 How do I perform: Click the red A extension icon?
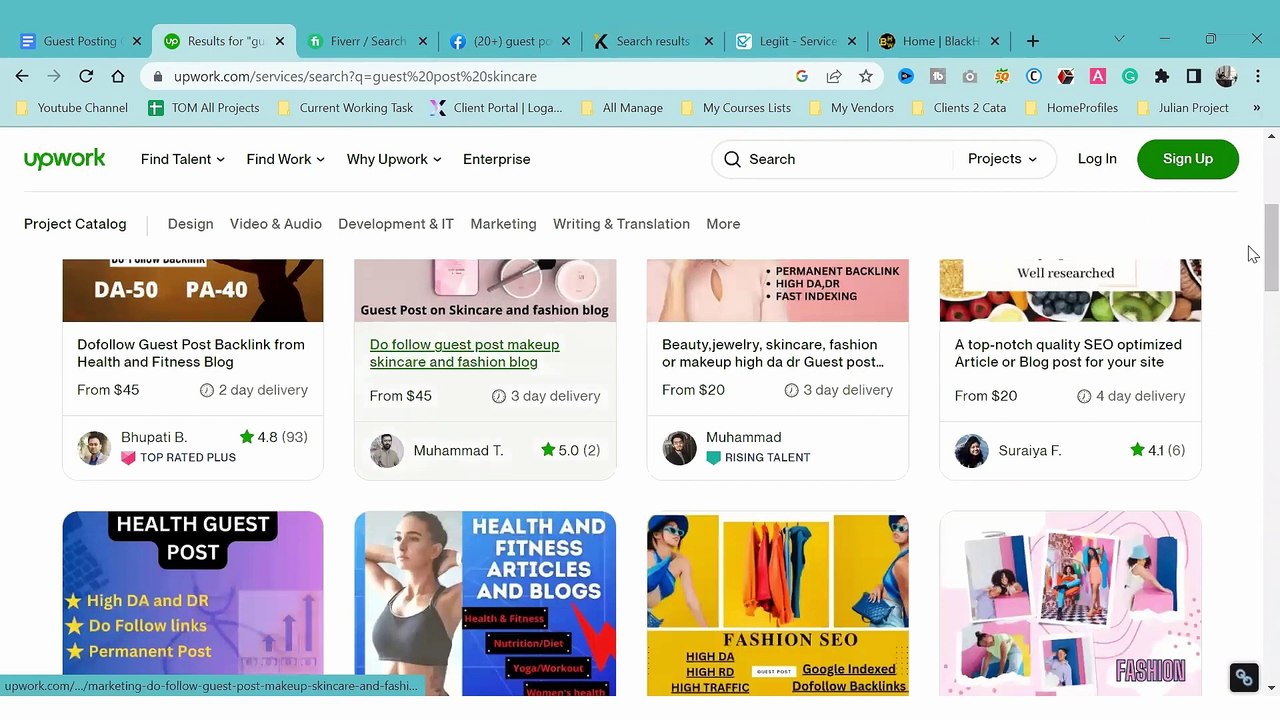point(1098,76)
